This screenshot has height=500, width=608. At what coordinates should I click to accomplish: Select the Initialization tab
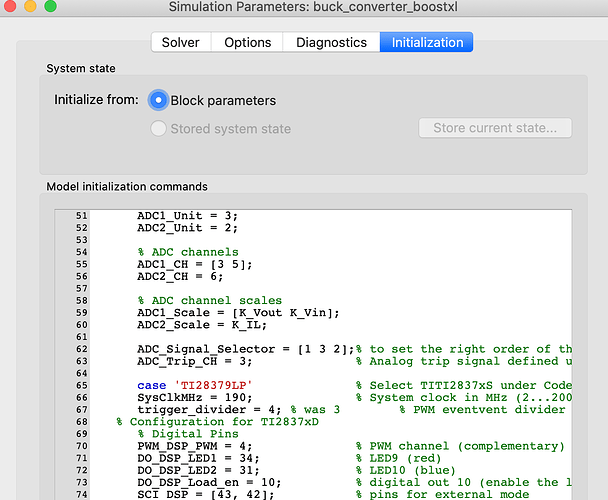pyautogui.click(x=427, y=42)
